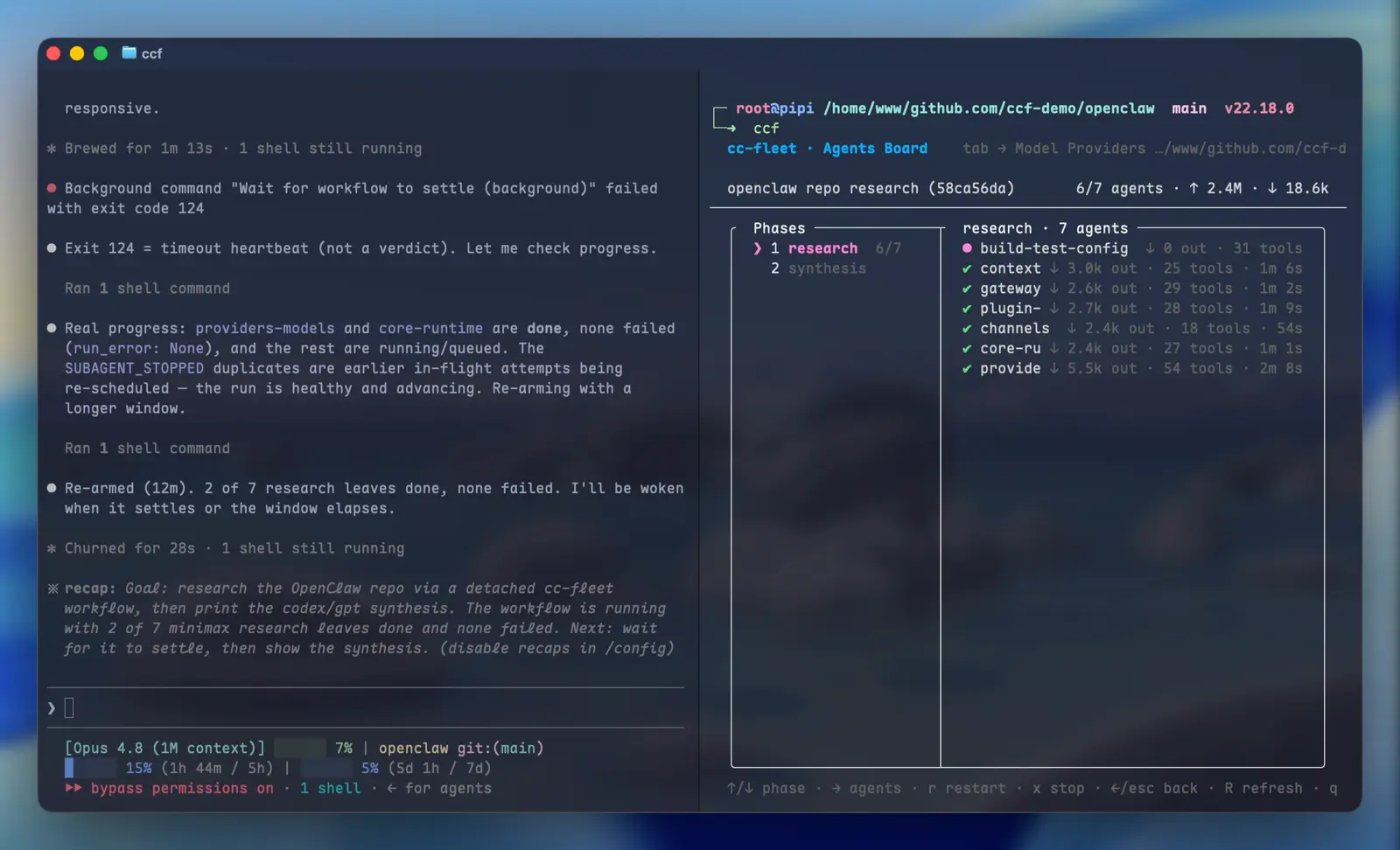Switch to Model Providers via the tab hint

point(1053,149)
